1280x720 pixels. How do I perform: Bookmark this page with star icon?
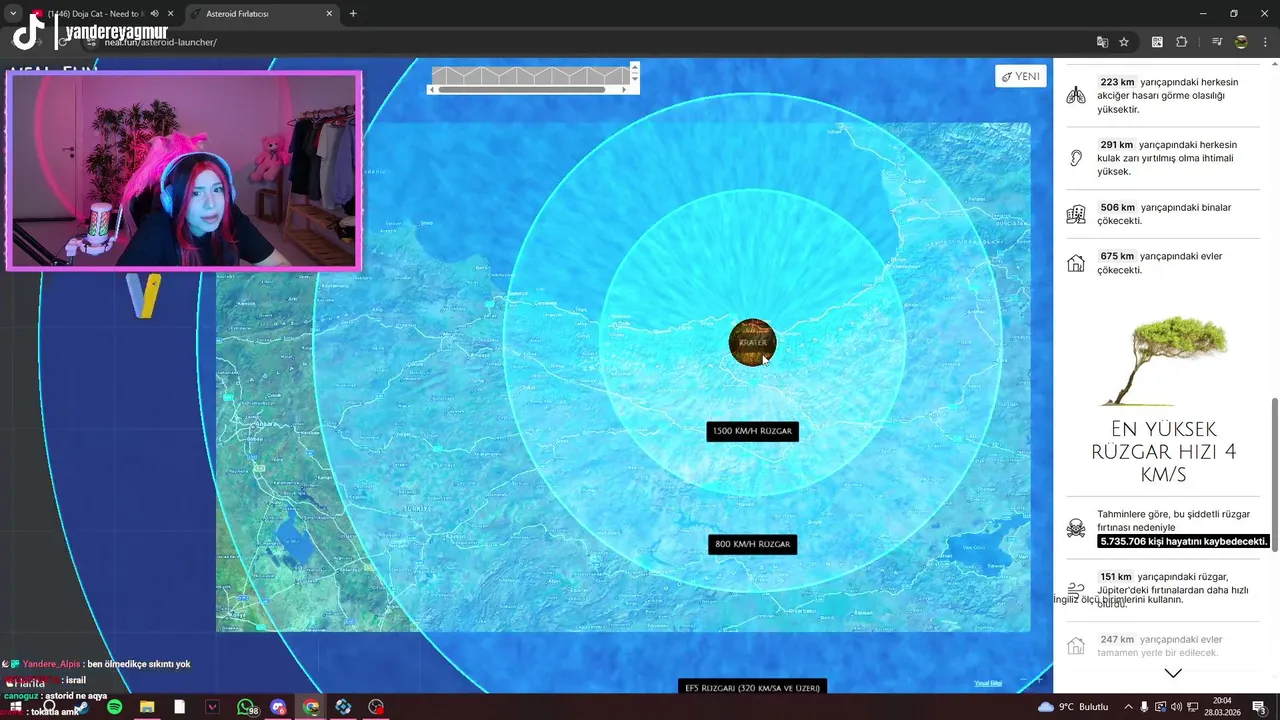1124,42
